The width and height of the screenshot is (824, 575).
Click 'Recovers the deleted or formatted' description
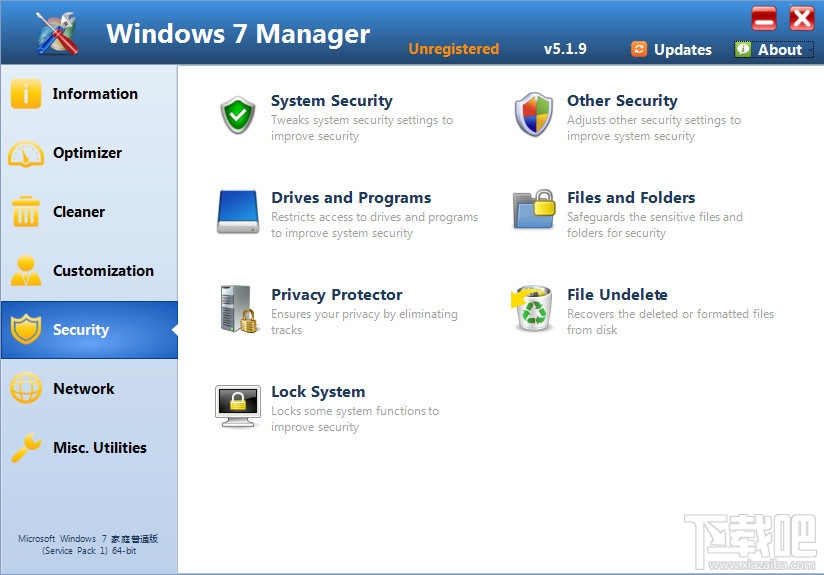point(670,322)
